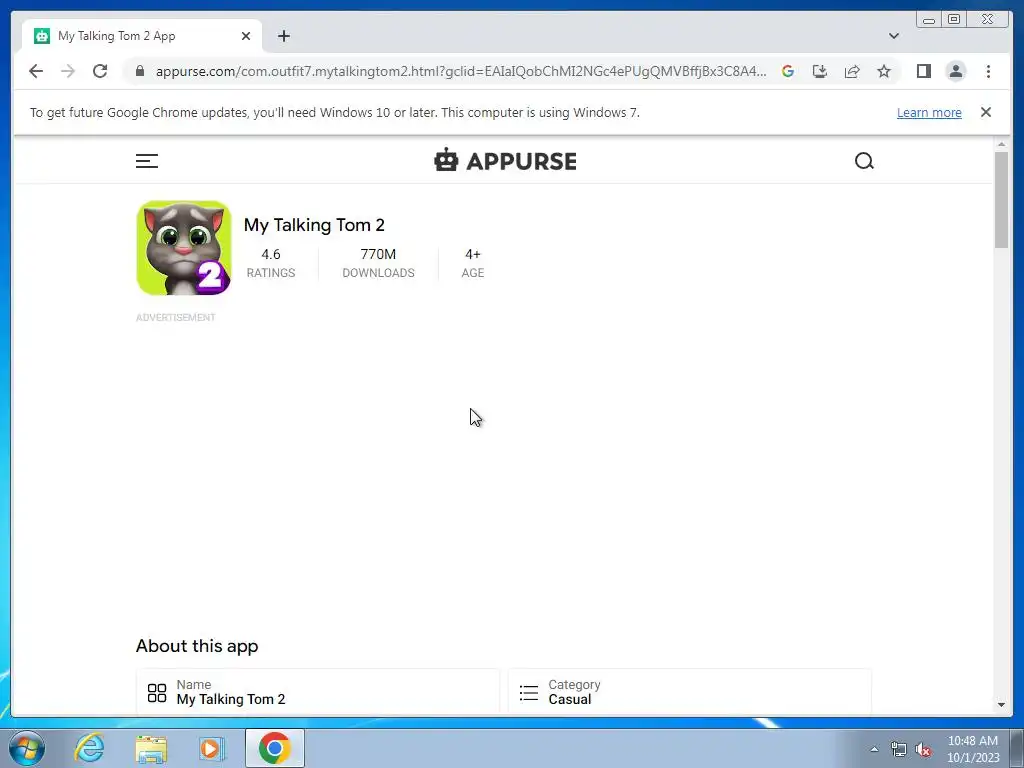Click the My Talking Tom 2 app icon

tap(184, 248)
